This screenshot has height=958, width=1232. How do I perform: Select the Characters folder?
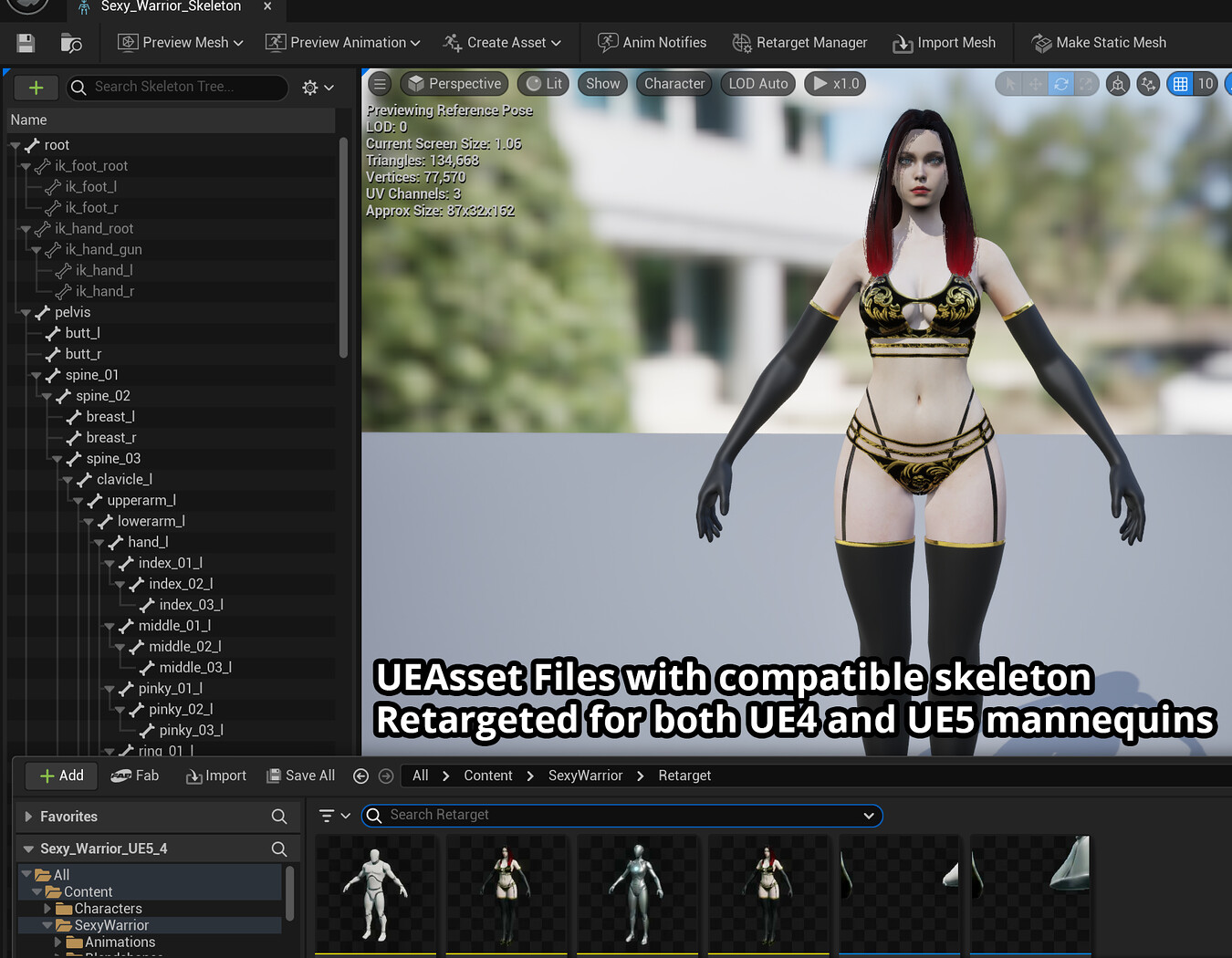pyautogui.click(x=108, y=909)
